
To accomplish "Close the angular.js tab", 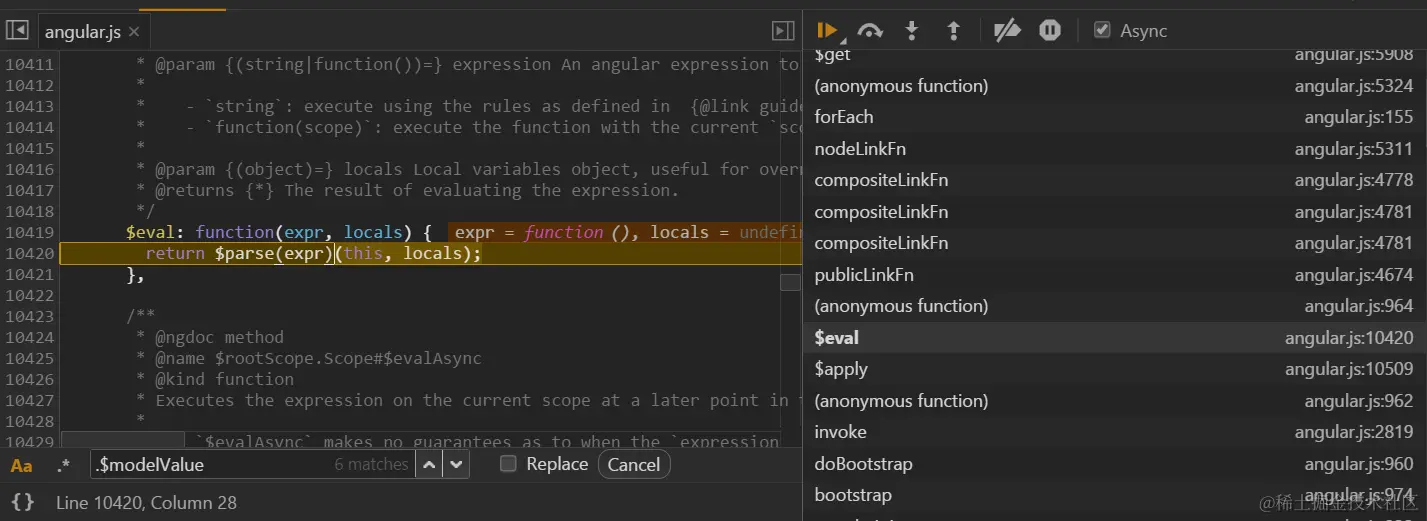I will [x=134, y=32].
